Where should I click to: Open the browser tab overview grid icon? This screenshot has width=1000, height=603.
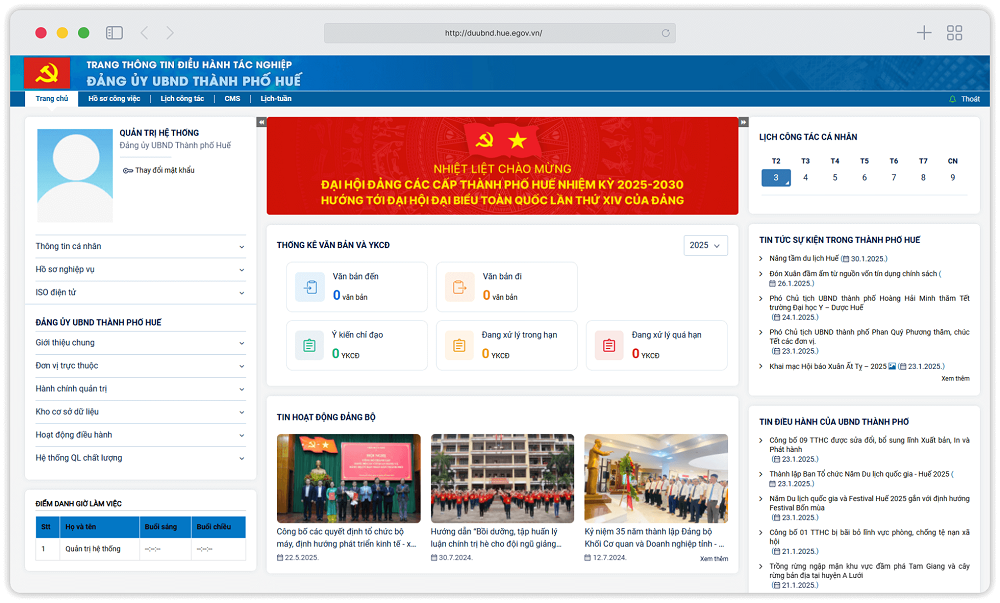point(954,33)
